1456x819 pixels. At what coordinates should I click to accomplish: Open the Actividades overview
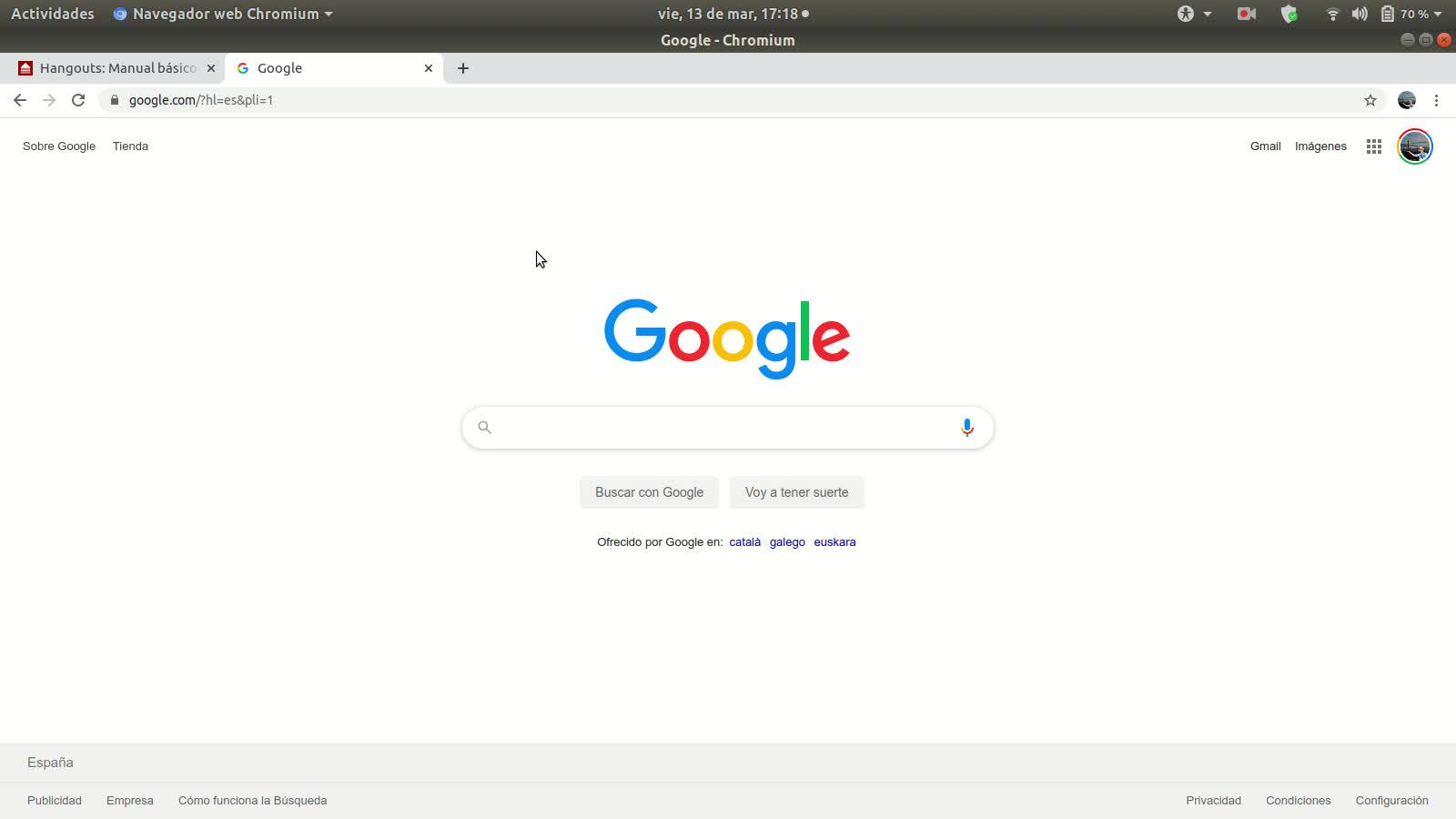click(x=53, y=14)
